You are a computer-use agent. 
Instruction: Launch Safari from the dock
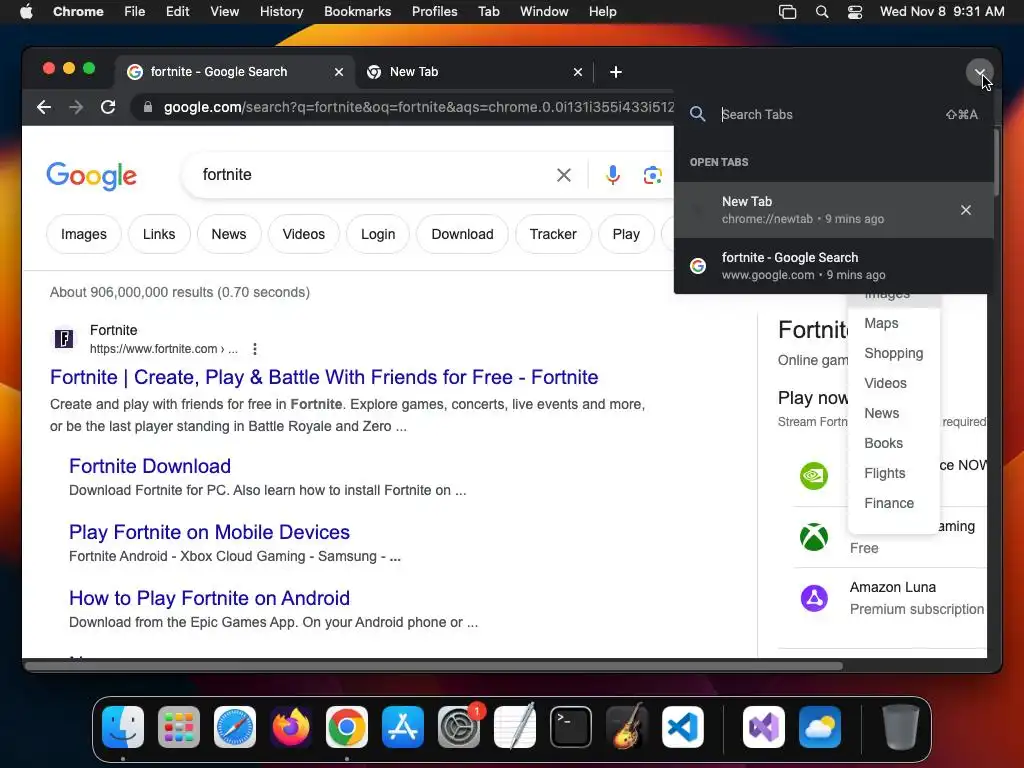click(x=235, y=727)
